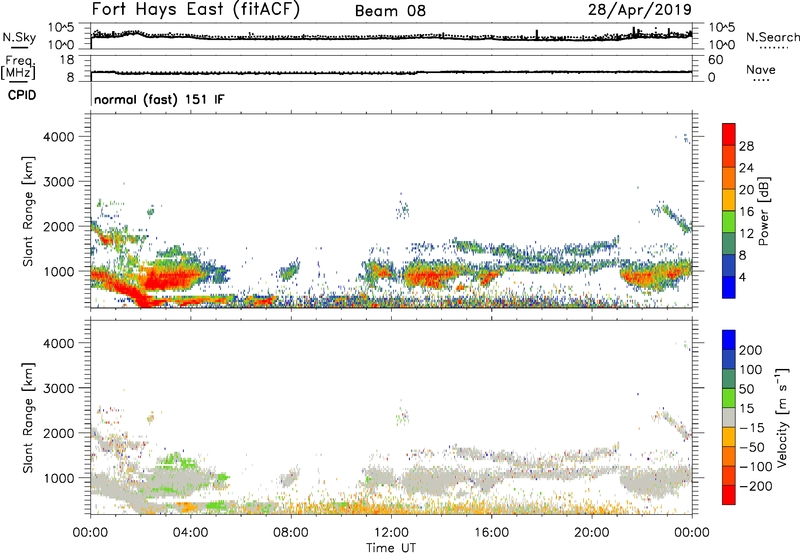Click the "normal (fast) 151 IF" text

(159, 99)
